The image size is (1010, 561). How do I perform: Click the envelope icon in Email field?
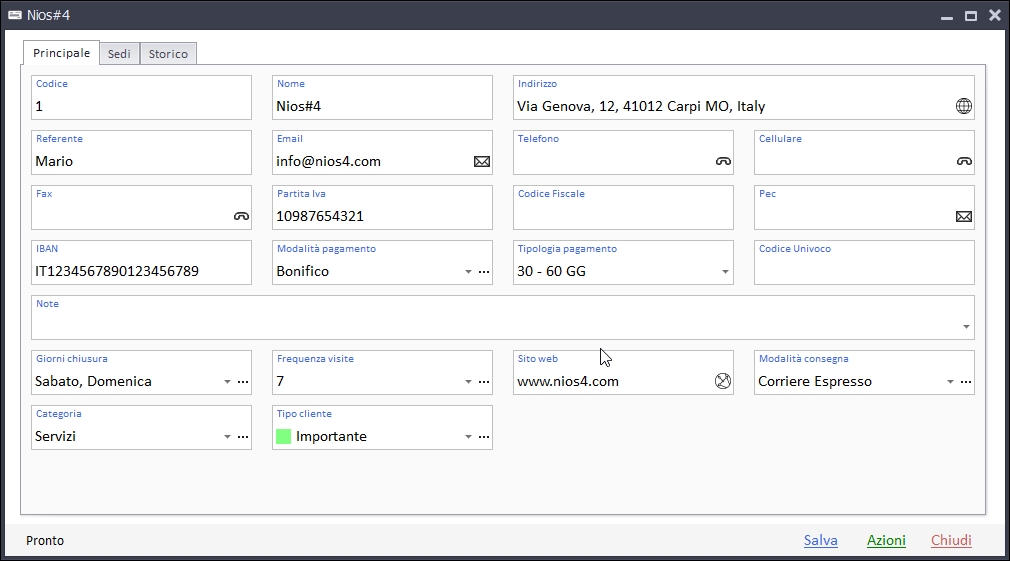click(482, 161)
